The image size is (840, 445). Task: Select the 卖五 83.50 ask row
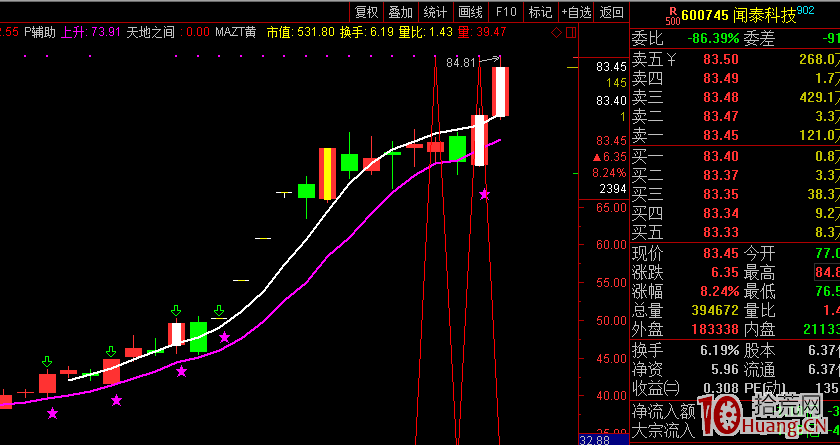click(x=736, y=59)
